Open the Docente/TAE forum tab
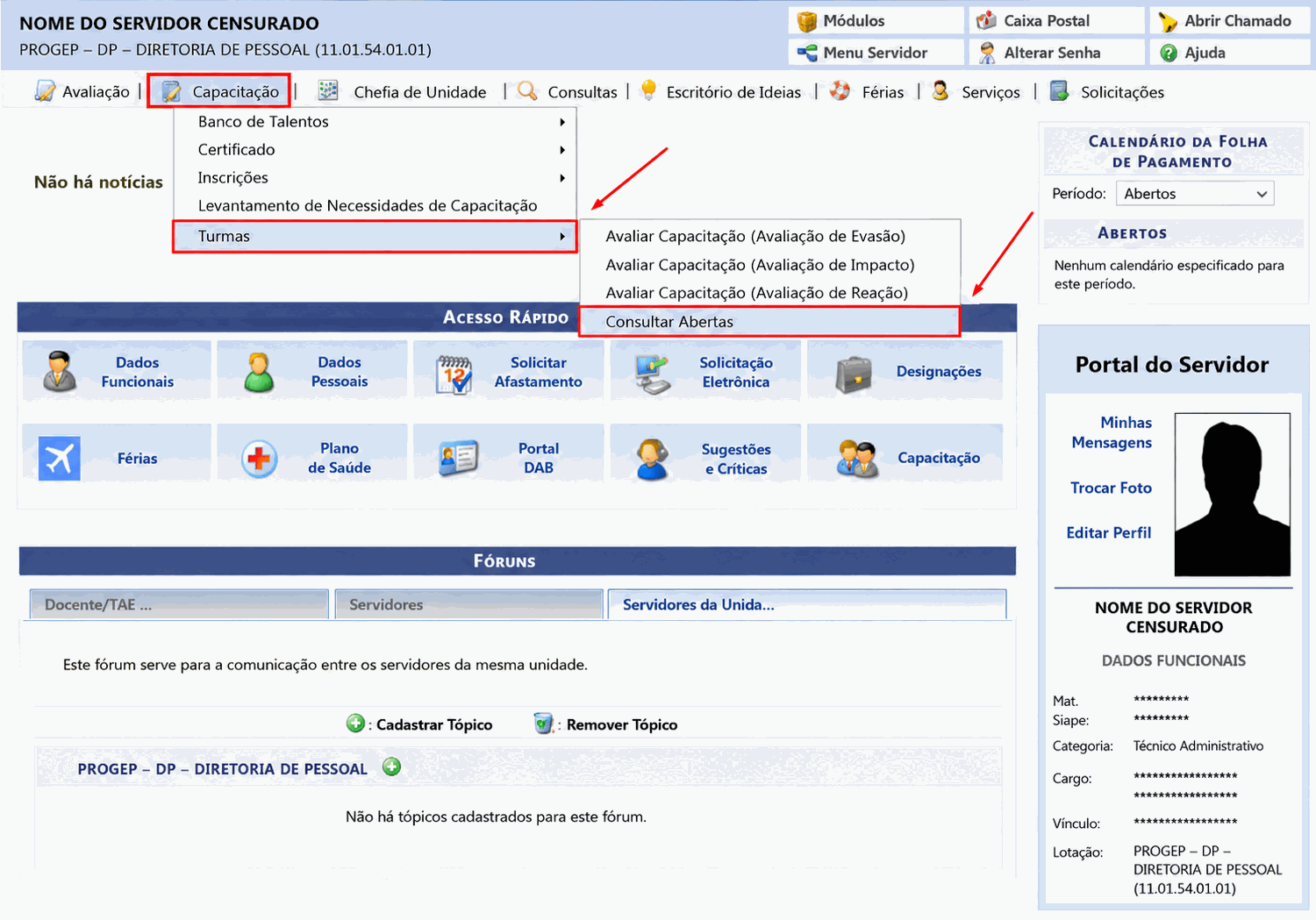1316x920 pixels. coord(179,604)
